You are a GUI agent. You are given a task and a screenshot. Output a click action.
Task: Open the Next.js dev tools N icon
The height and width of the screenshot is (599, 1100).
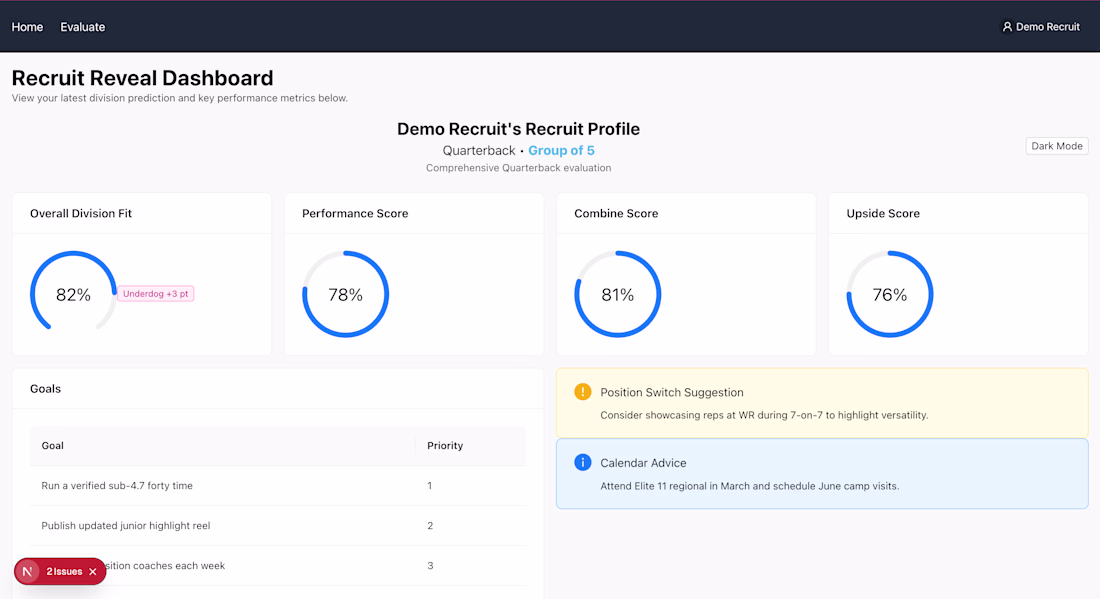click(x=28, y=571)
